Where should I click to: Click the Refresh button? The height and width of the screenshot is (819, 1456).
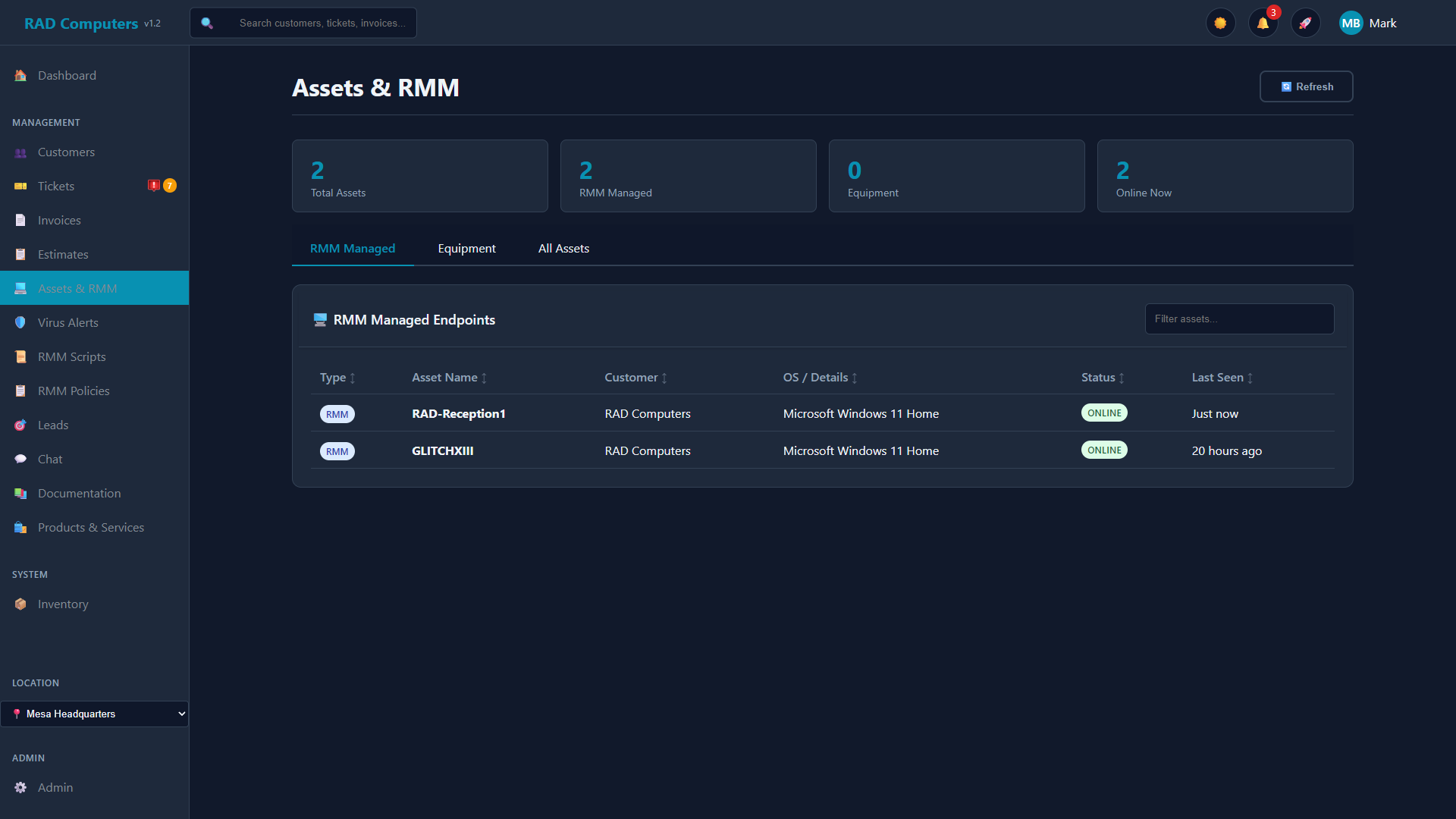pyautogui.click(x=1306, y=86)
